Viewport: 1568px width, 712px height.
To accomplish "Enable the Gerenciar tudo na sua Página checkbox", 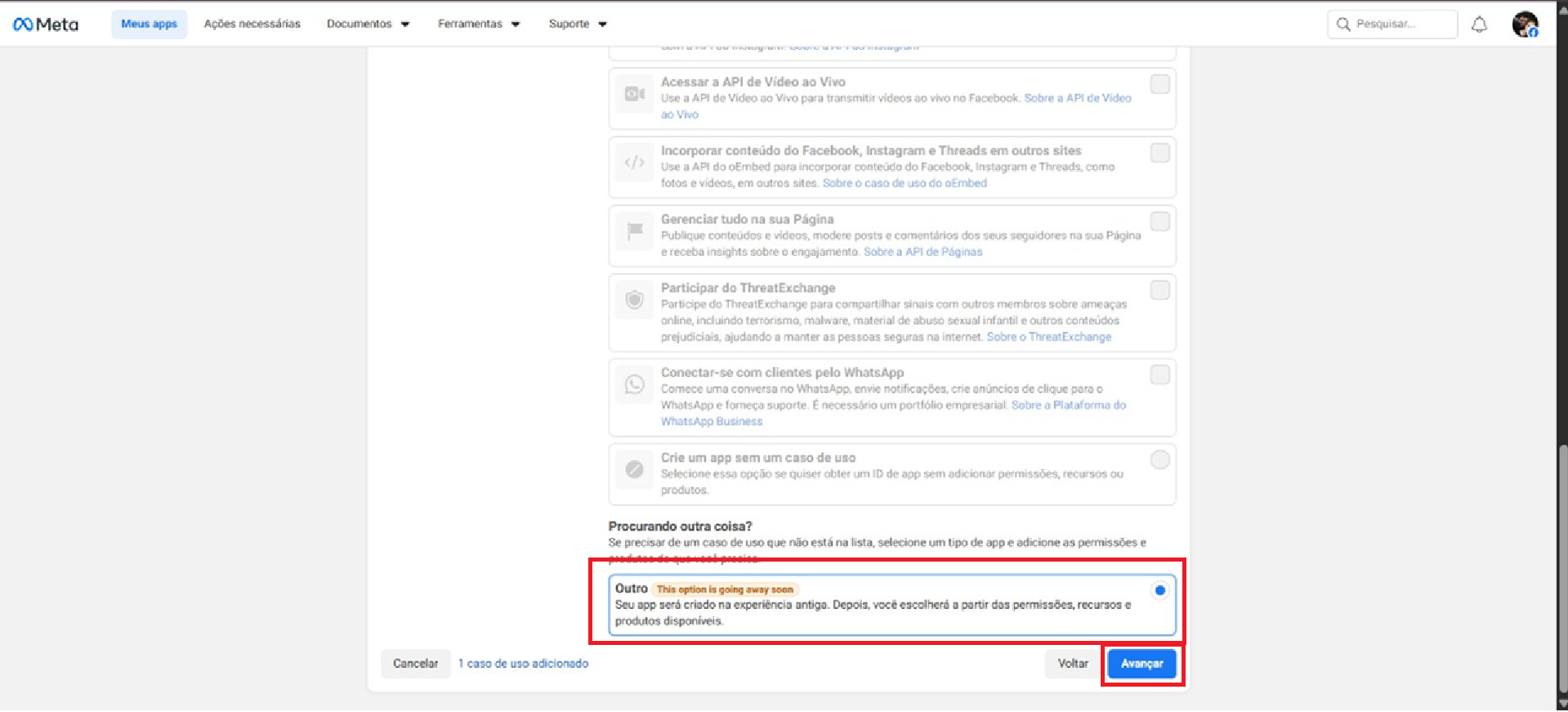I will [x=1159, y=222].
